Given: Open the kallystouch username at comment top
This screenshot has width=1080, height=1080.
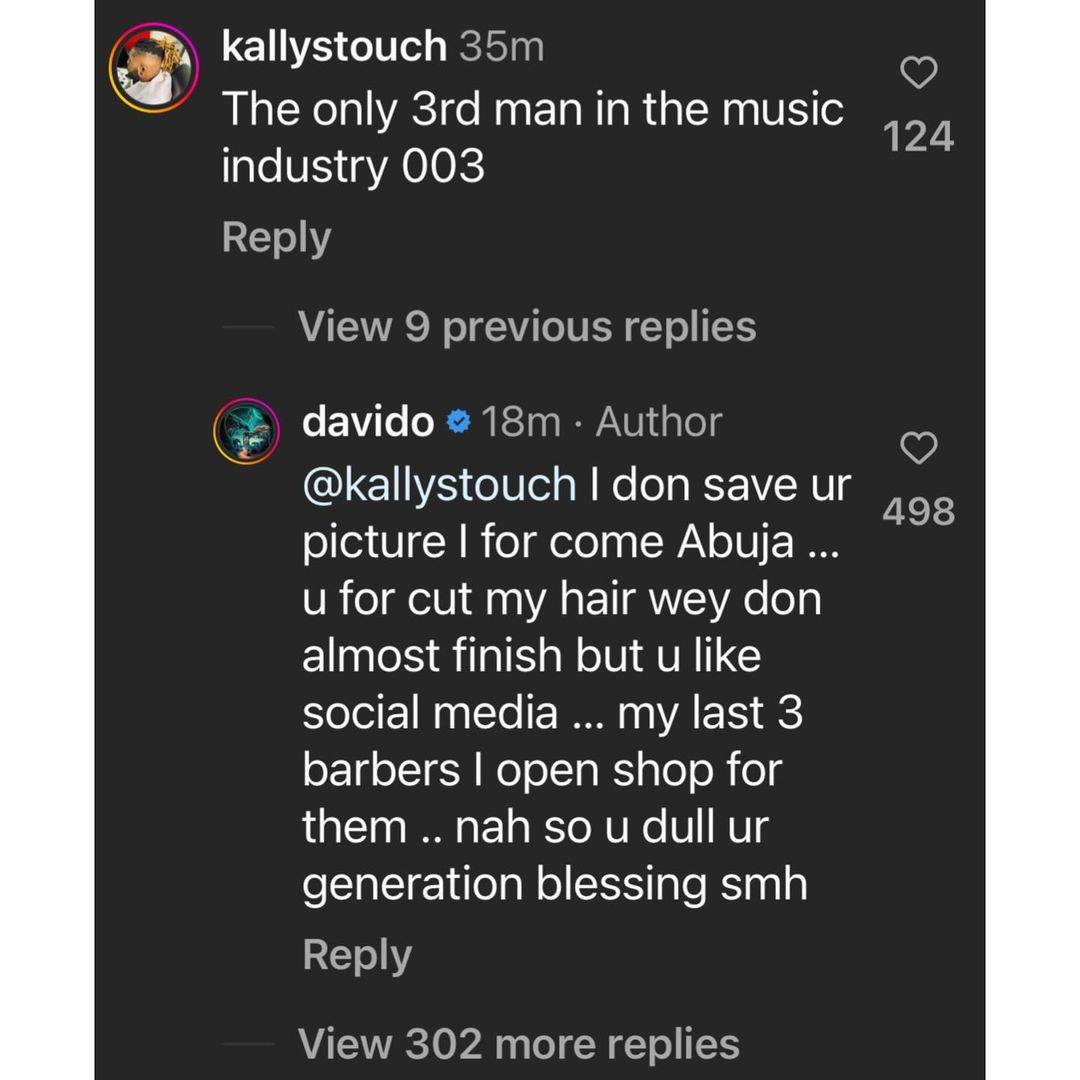Looking at the screenshot, I should pos(333,47).
